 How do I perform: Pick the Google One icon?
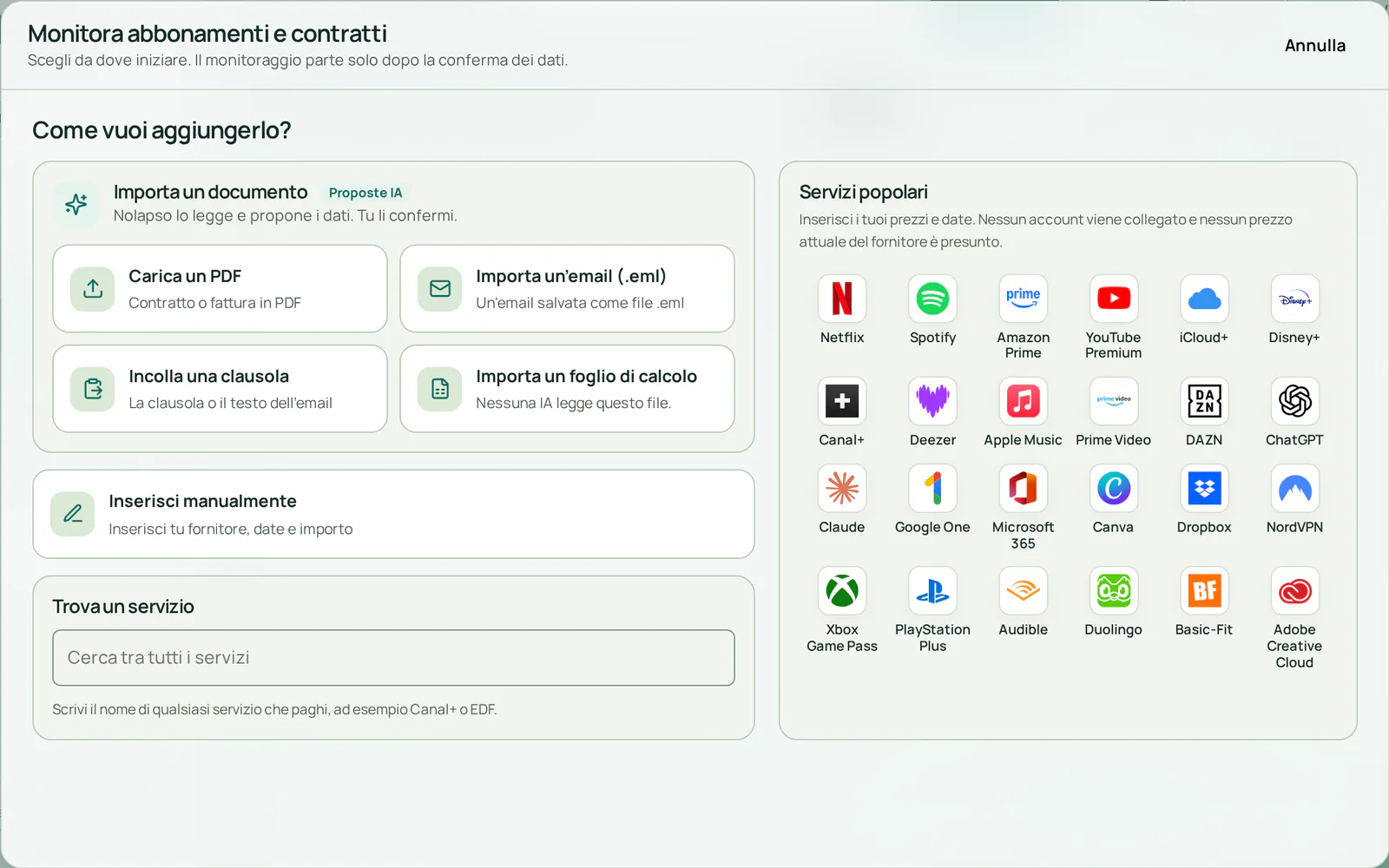tap(932, 488)
